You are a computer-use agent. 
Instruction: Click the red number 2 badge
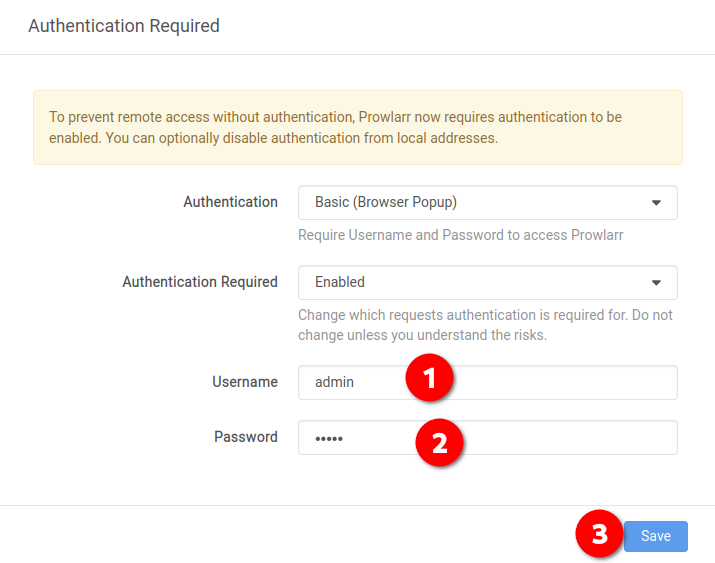[x=439, y=442]
